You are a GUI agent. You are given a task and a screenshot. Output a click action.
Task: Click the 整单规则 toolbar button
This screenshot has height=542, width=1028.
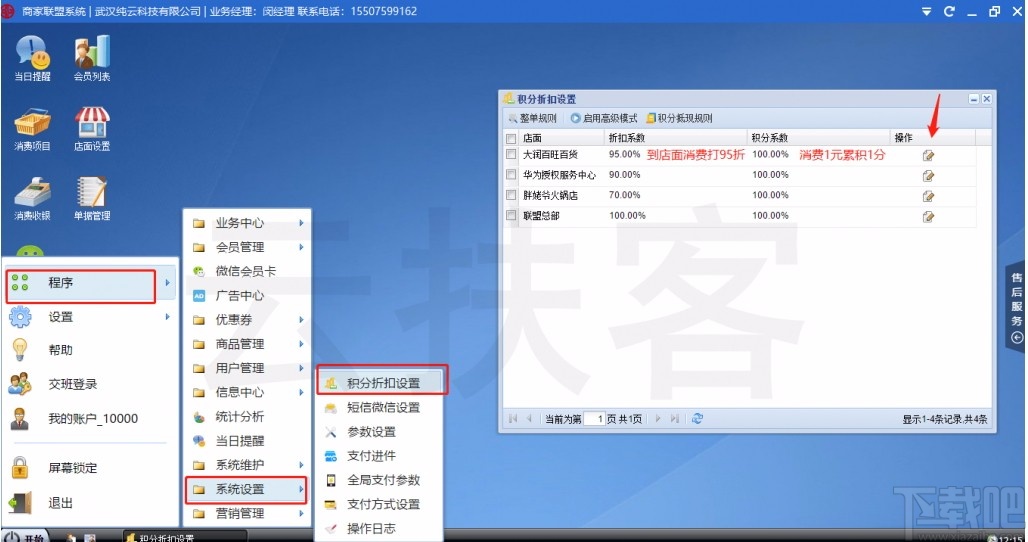click(532, 119)
